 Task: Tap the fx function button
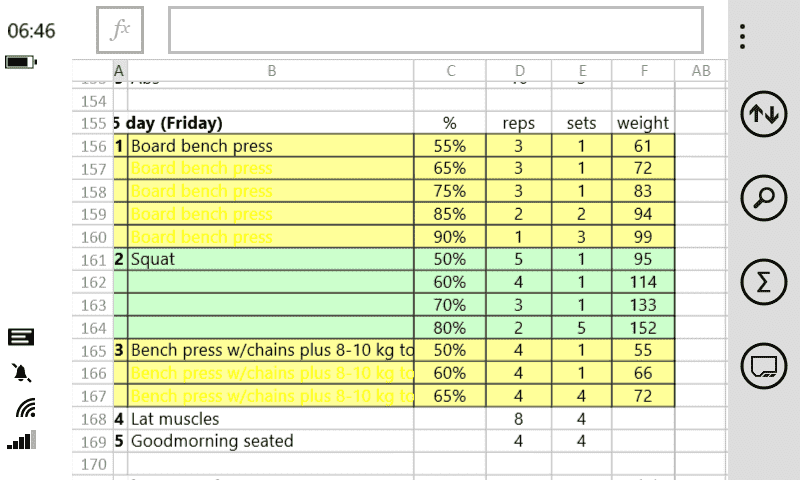coord(120,31)
